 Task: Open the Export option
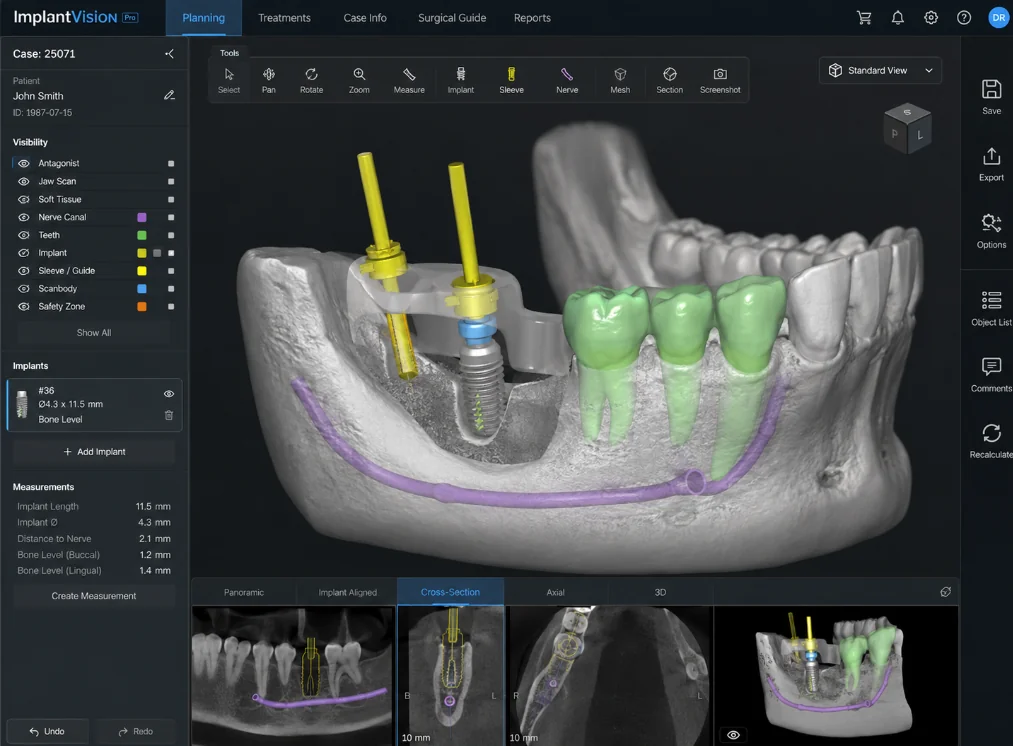pyautogui.click(x=992, y=164)
